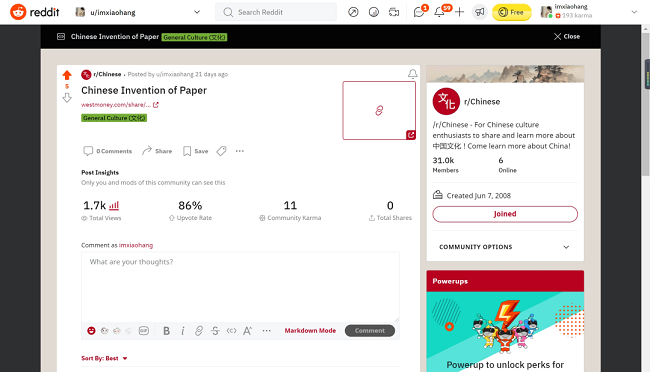Expand the Community Options section

click(505, 247)
